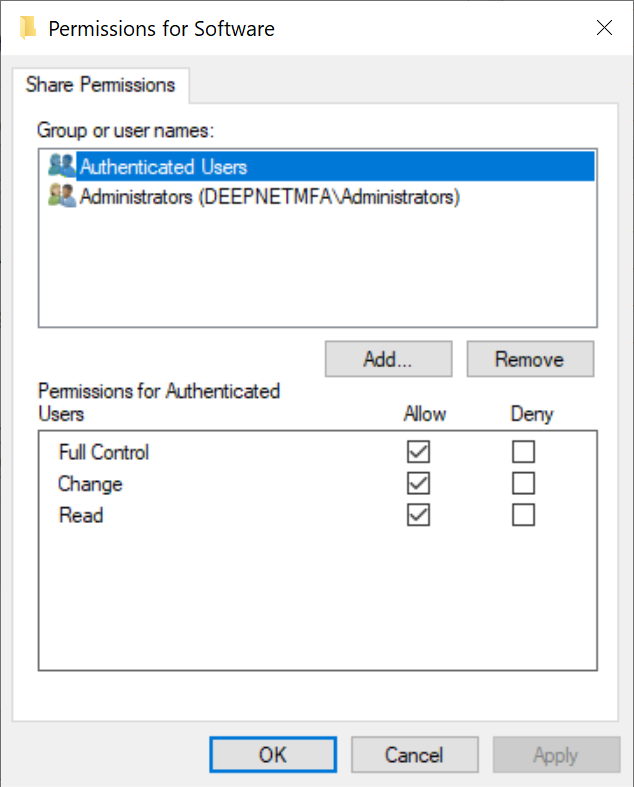The width and height of the screenshot is (634, 787).
Task: Click empty area of group names list
Action: [x=317, y=270]
